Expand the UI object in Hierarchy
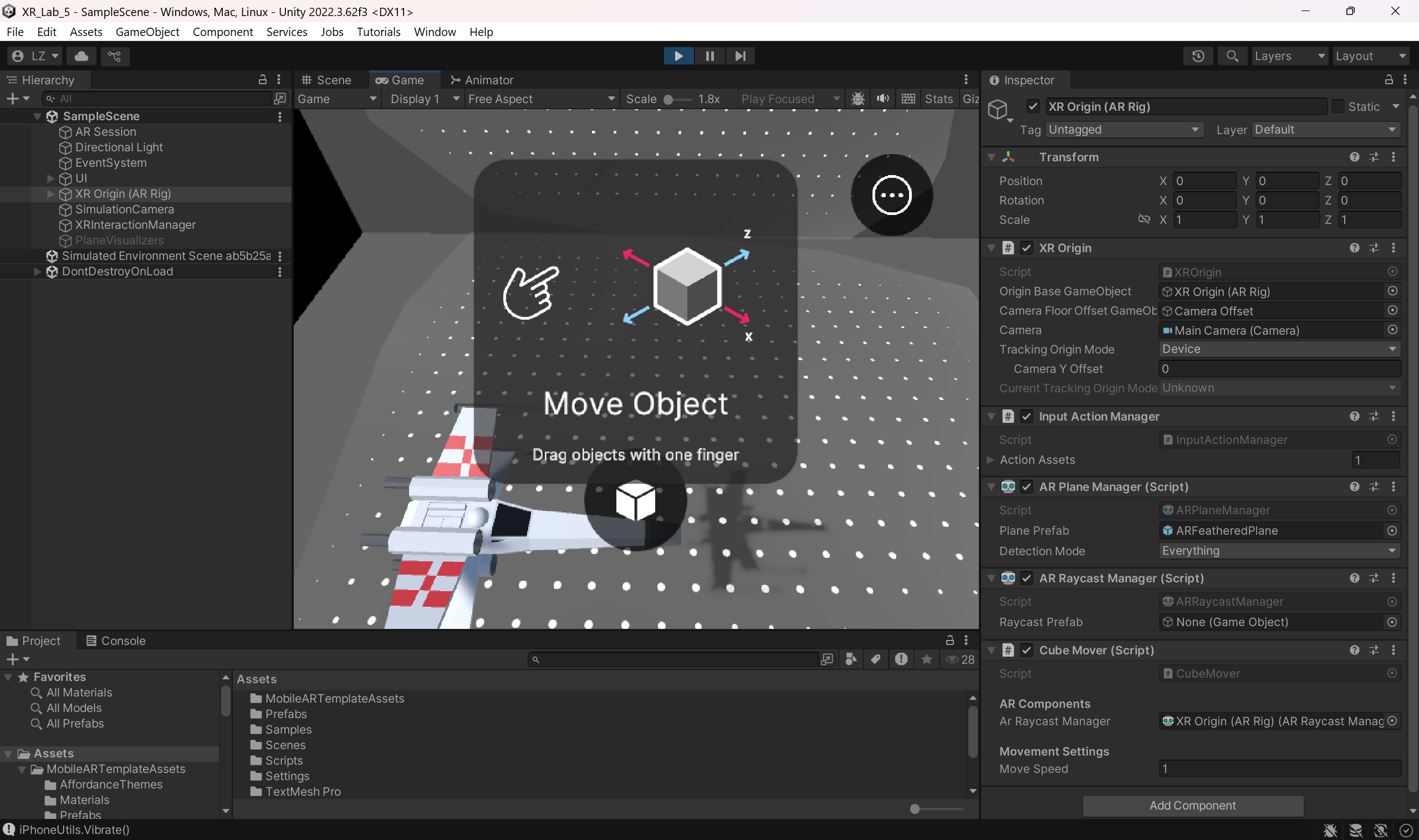 pyautogui.click(x=50, y=178)
